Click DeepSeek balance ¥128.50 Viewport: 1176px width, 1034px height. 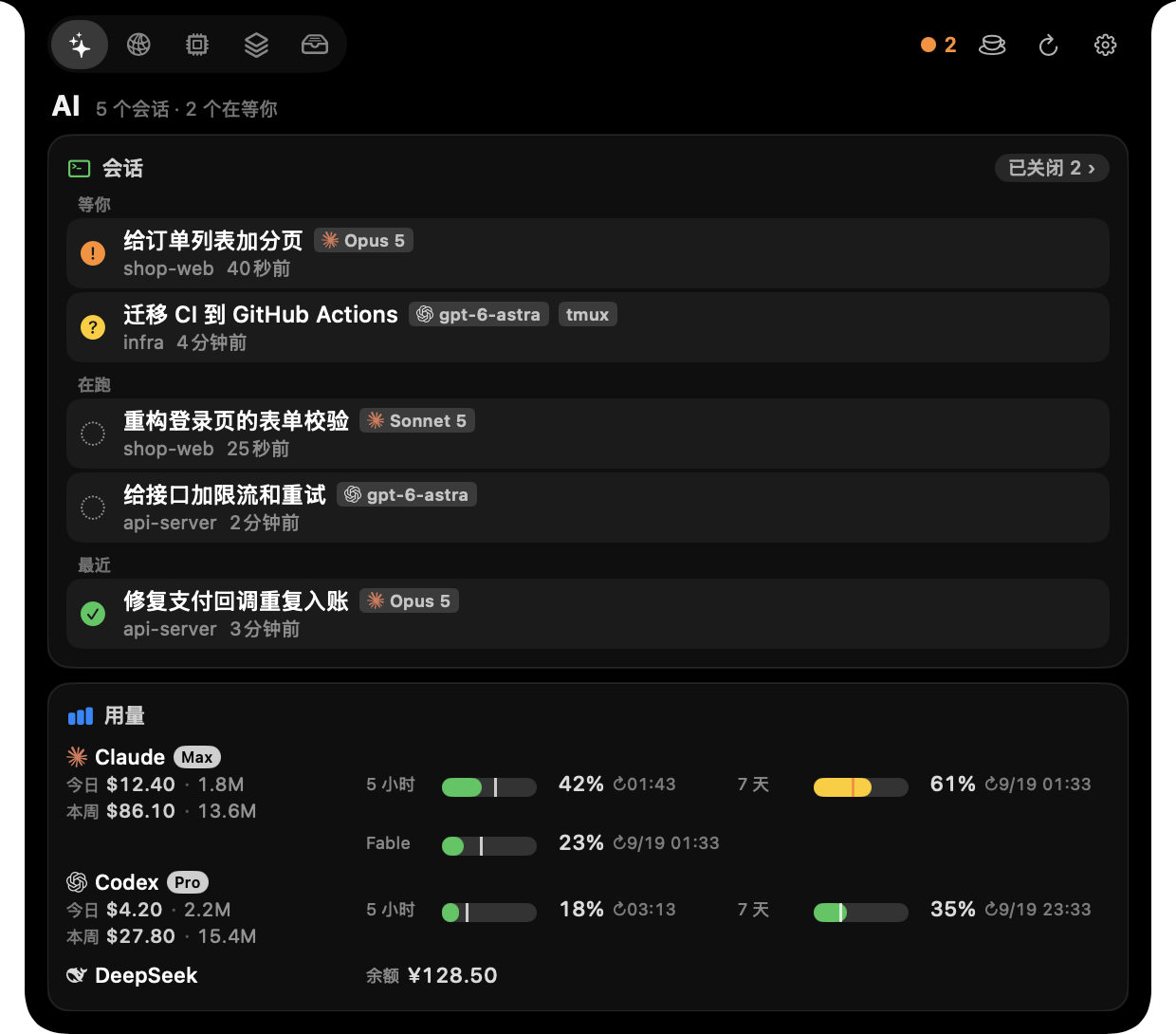[x=452, y=975]
